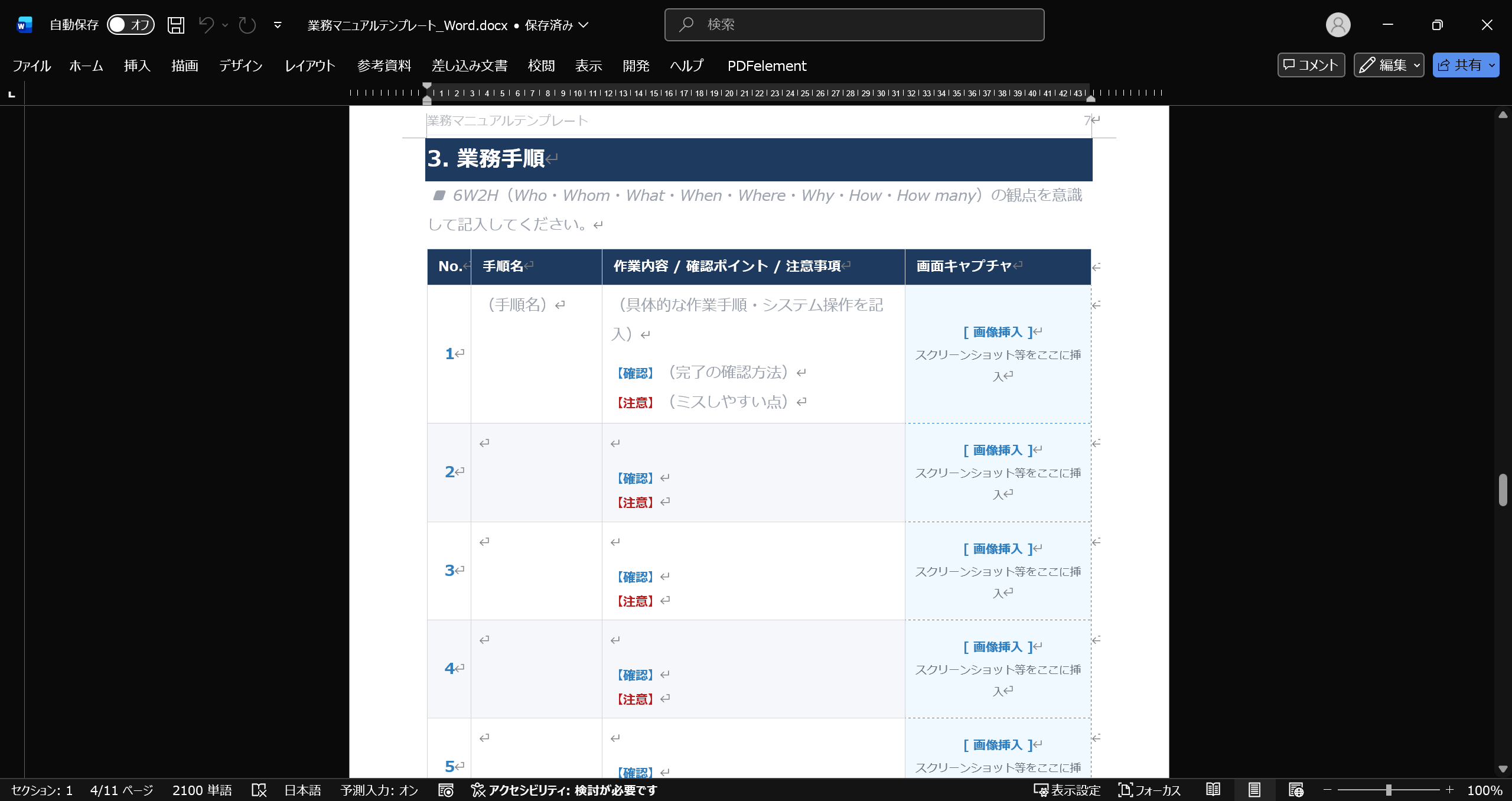Toggle the AutoSave switch
Image resolution: width=1512 pixels, height=801 pixels.
pos(131,25)
